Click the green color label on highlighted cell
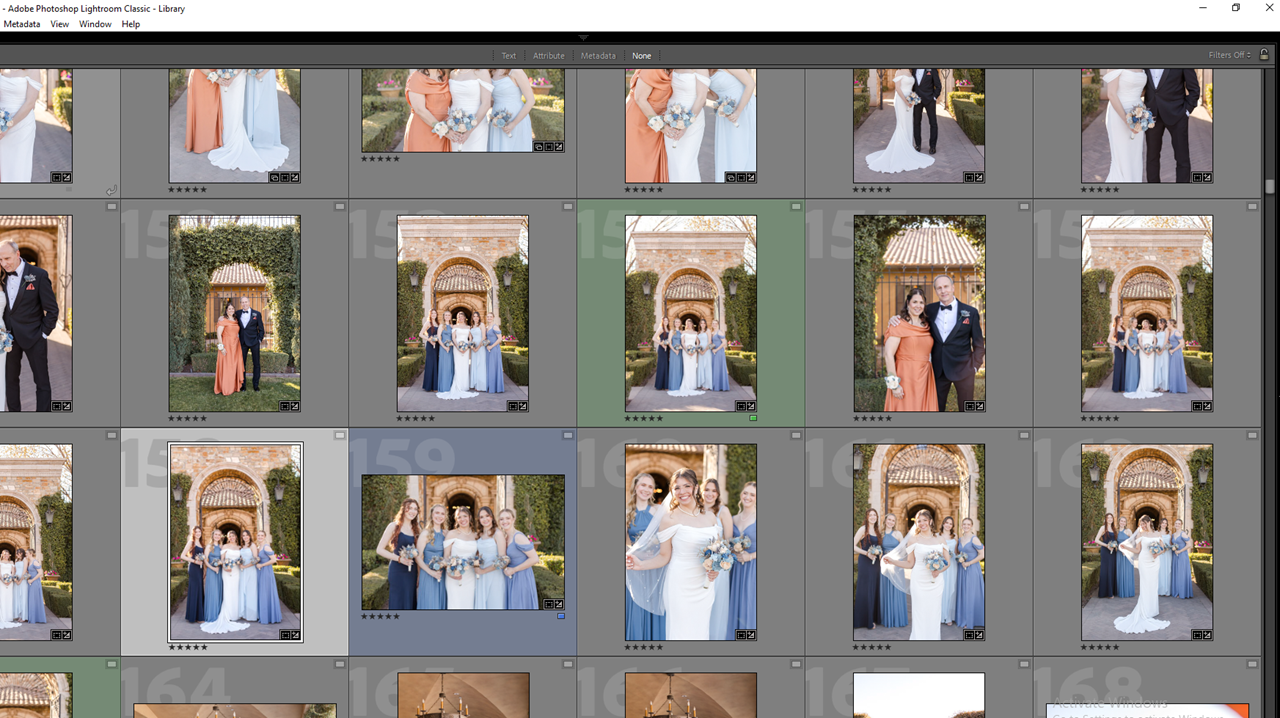1280x718 pixels. pyautogui.click(x=753, y=418)
